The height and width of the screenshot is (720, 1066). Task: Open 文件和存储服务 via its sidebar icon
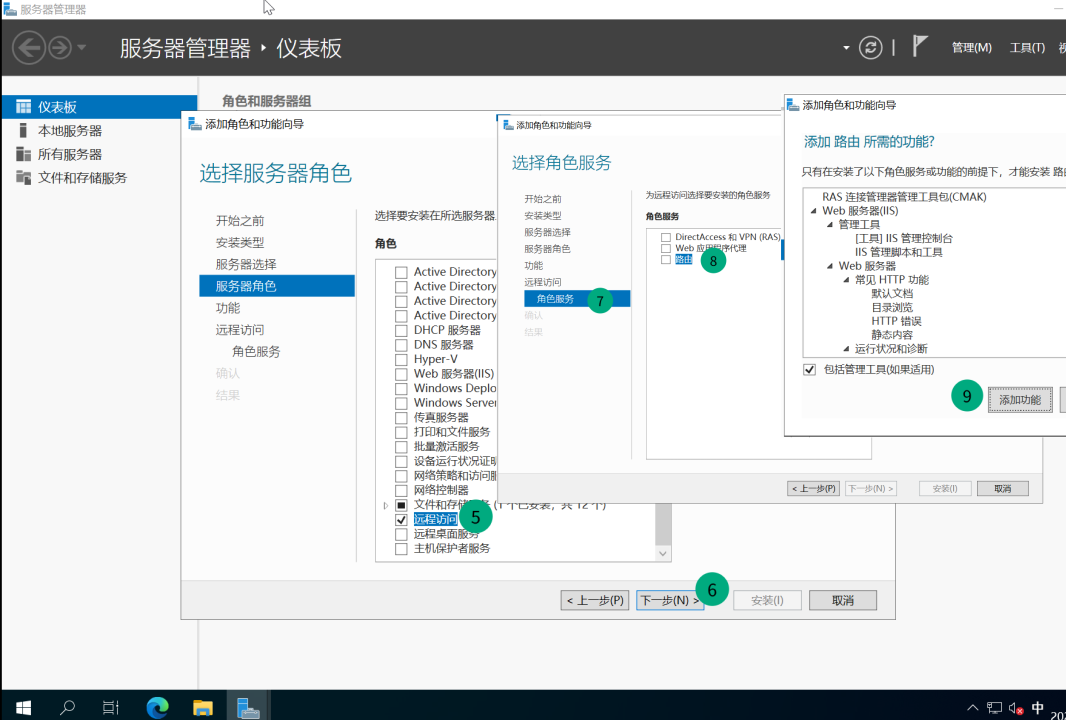coord(23,178)
